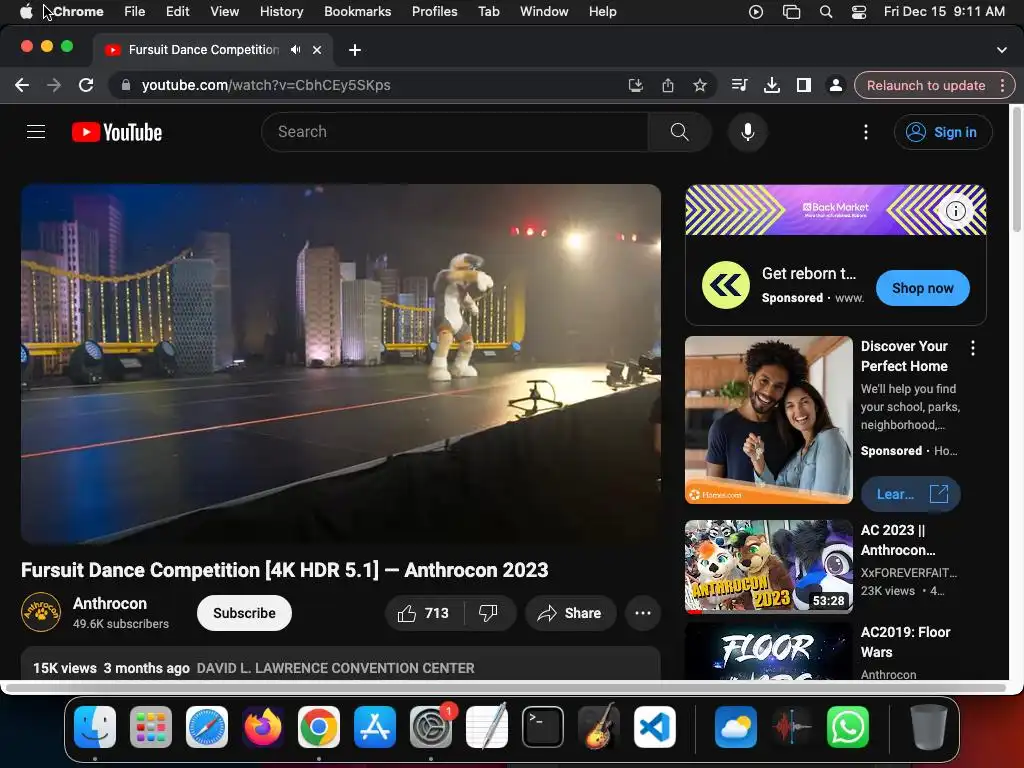Open the Bookmarks menu

(x=357, y=12)
